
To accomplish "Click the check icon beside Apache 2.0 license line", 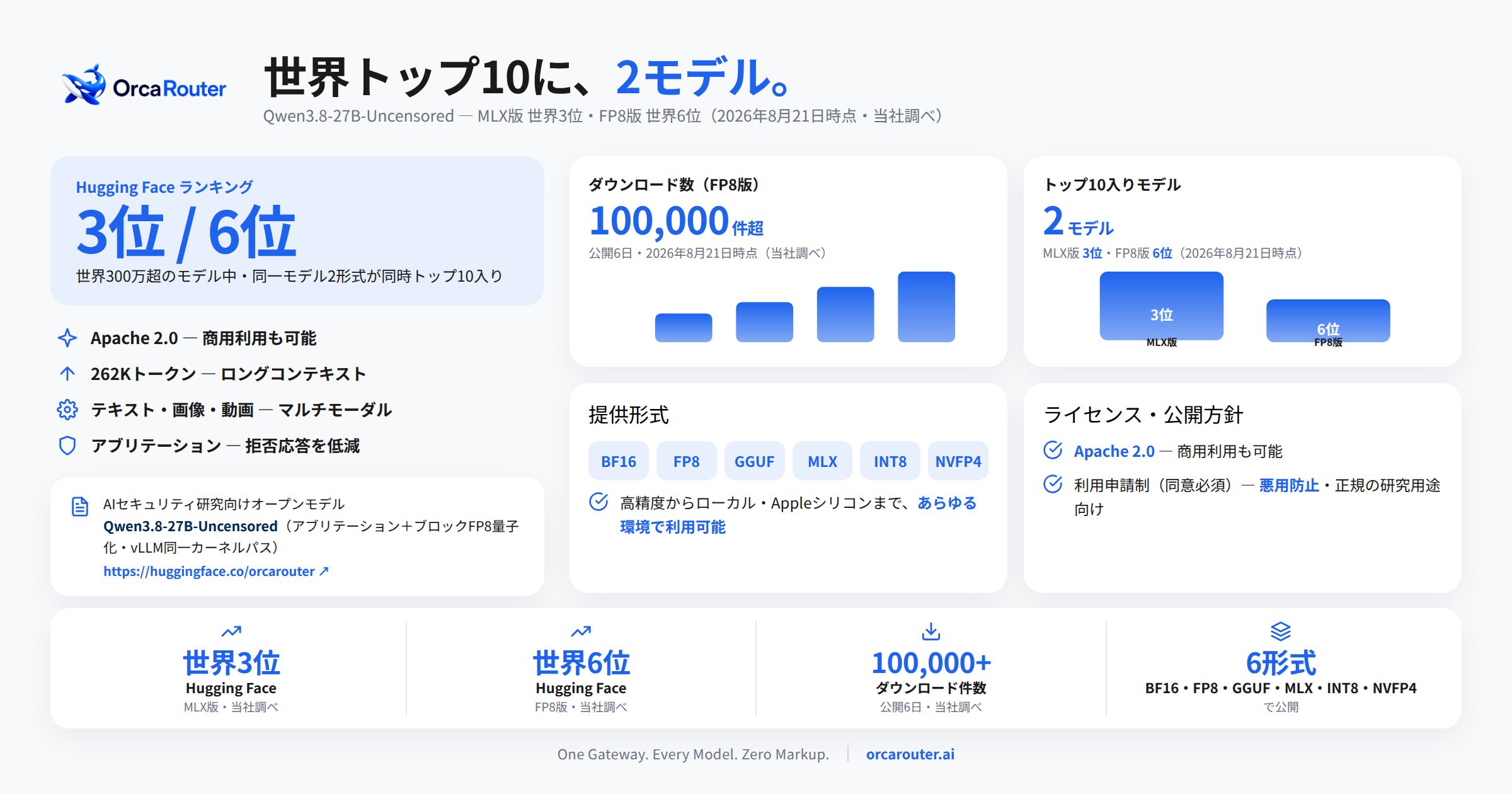I will pos(1053,450).
